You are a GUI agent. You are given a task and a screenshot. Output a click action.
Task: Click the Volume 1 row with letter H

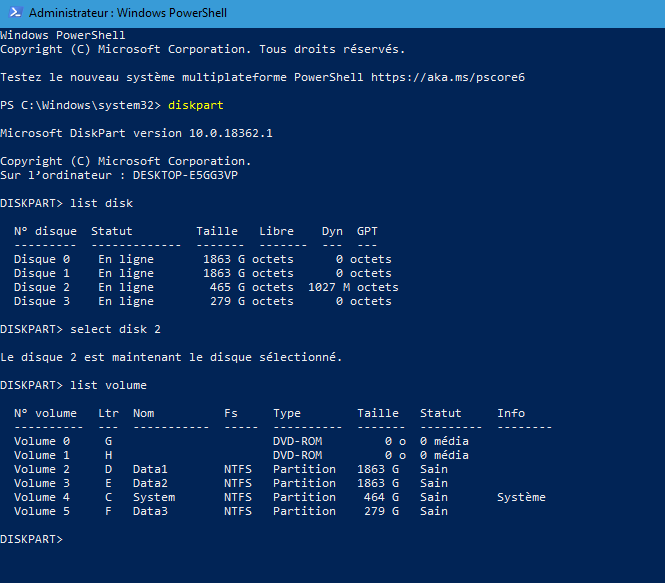[x=240, y=455]
